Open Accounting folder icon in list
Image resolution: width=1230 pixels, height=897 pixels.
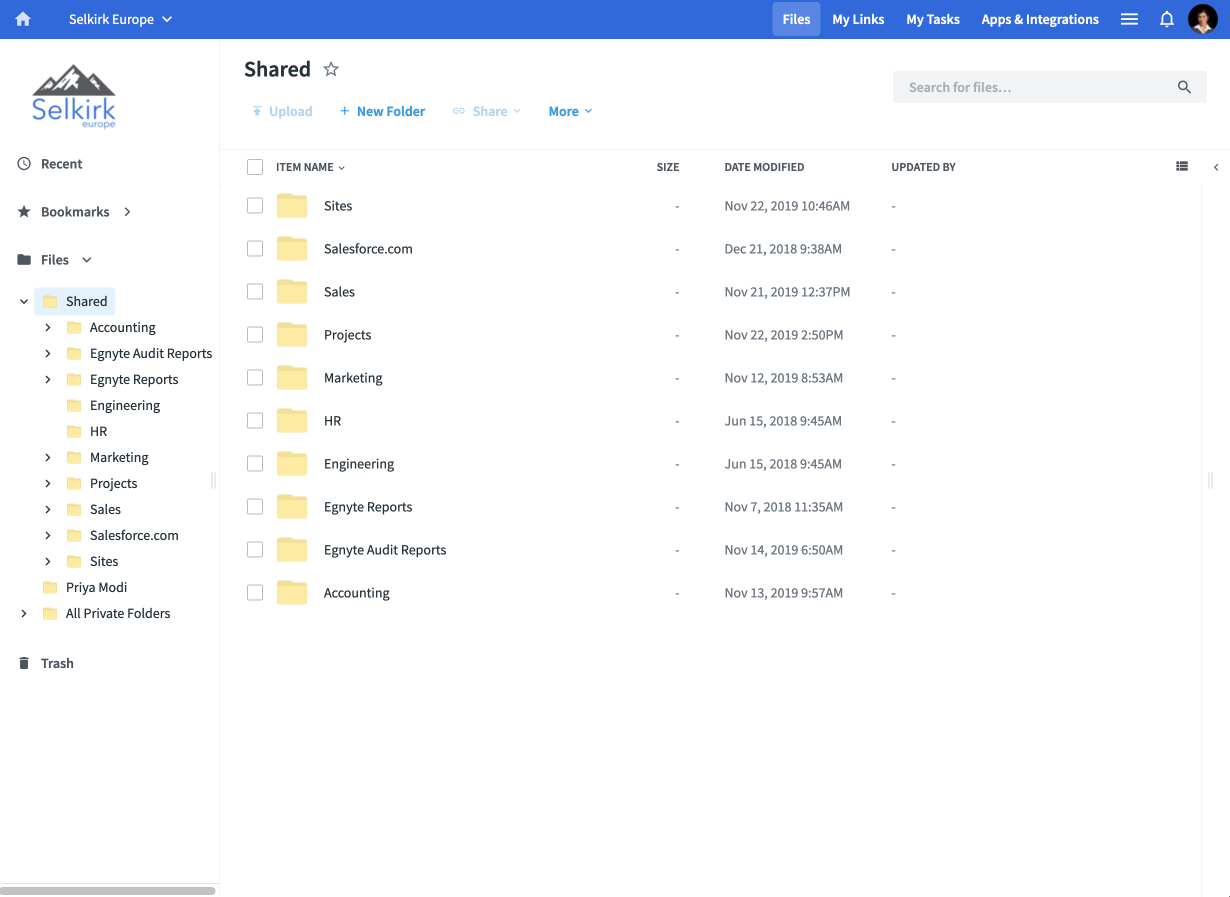click(292, 593)
